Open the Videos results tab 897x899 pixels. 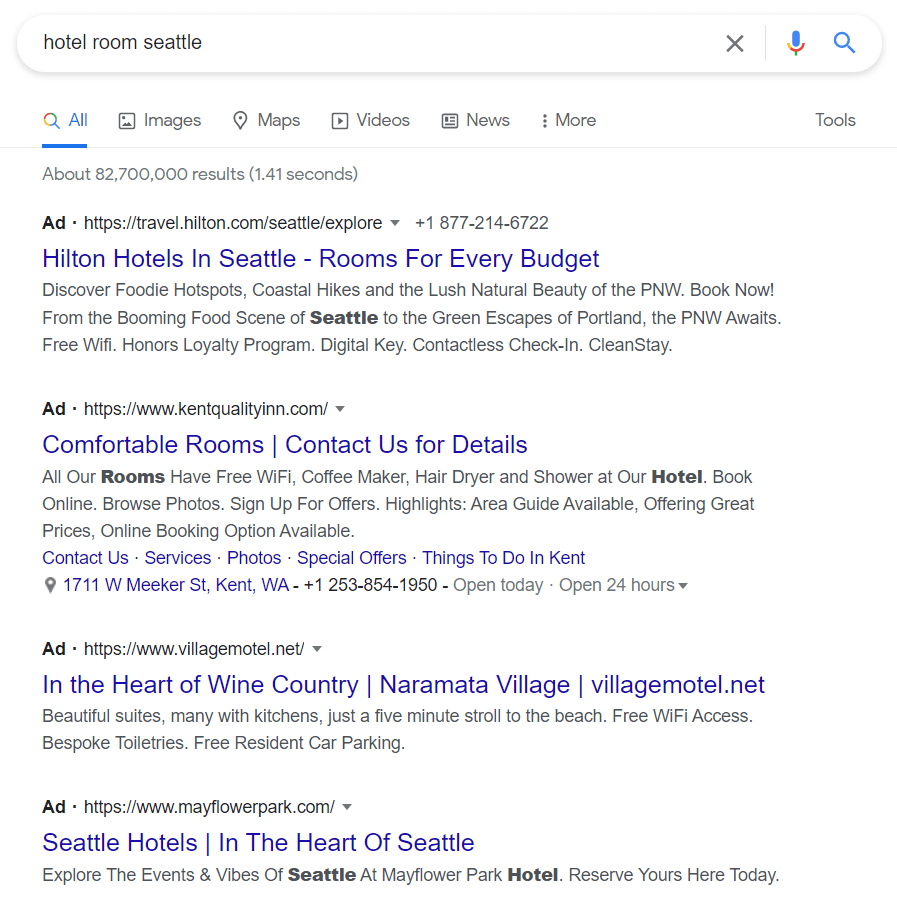click(x=371, y=120)
